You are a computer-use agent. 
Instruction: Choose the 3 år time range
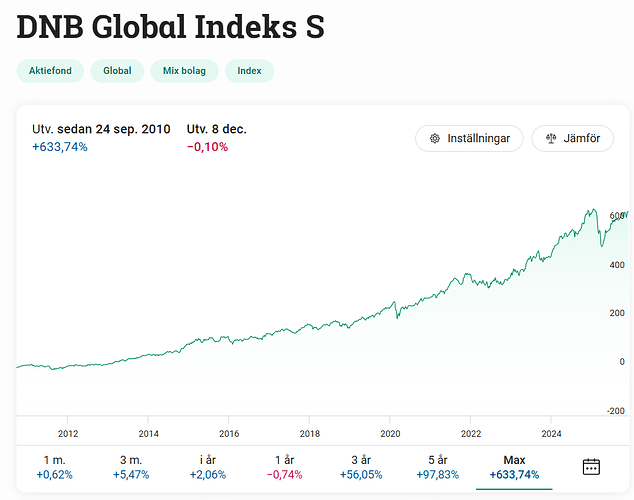pos(361,467)
